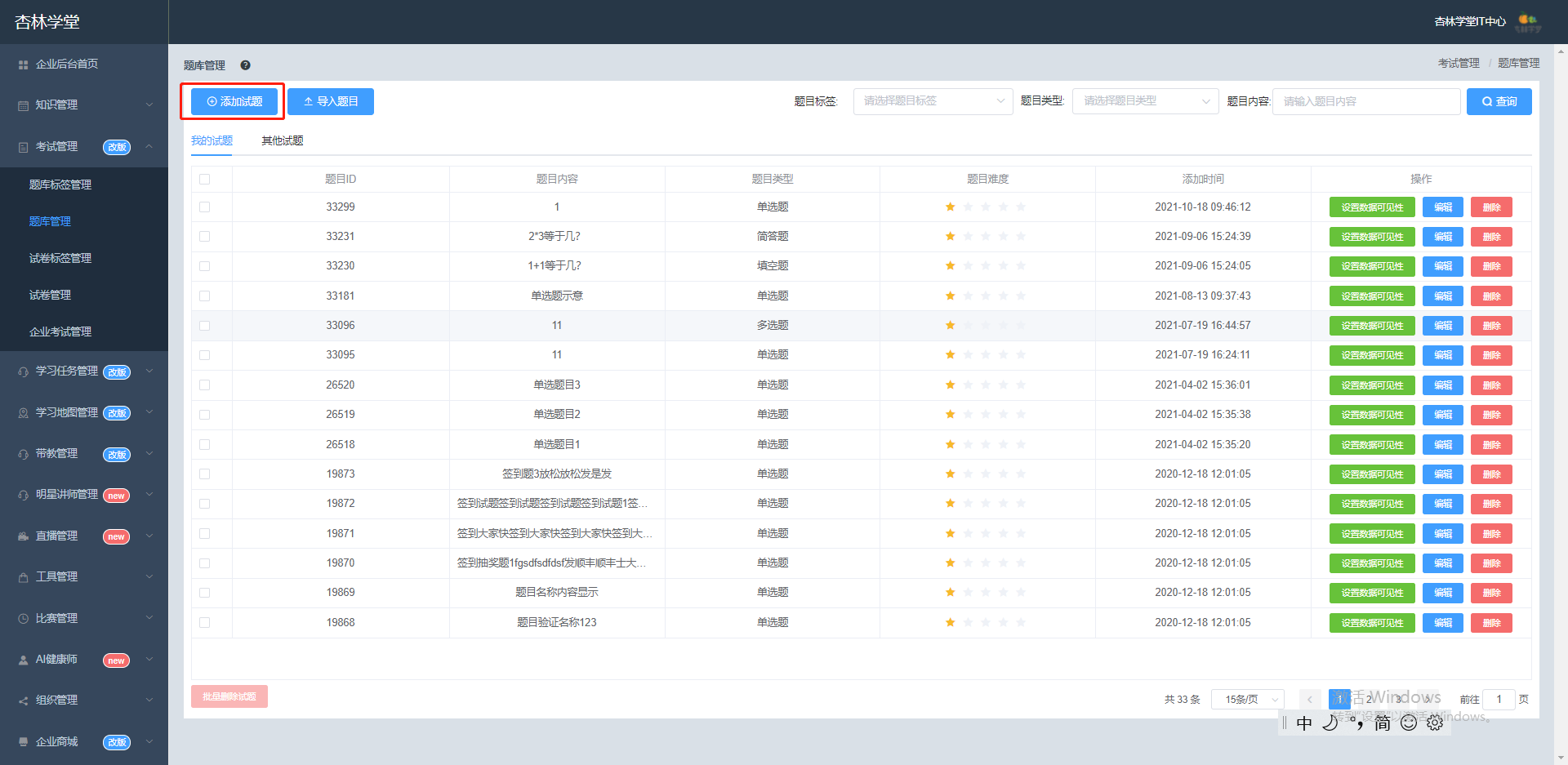Open the 15条/页 page size dropdown
Viewport: 1568px width, 765px height.
pos(1247,700)
